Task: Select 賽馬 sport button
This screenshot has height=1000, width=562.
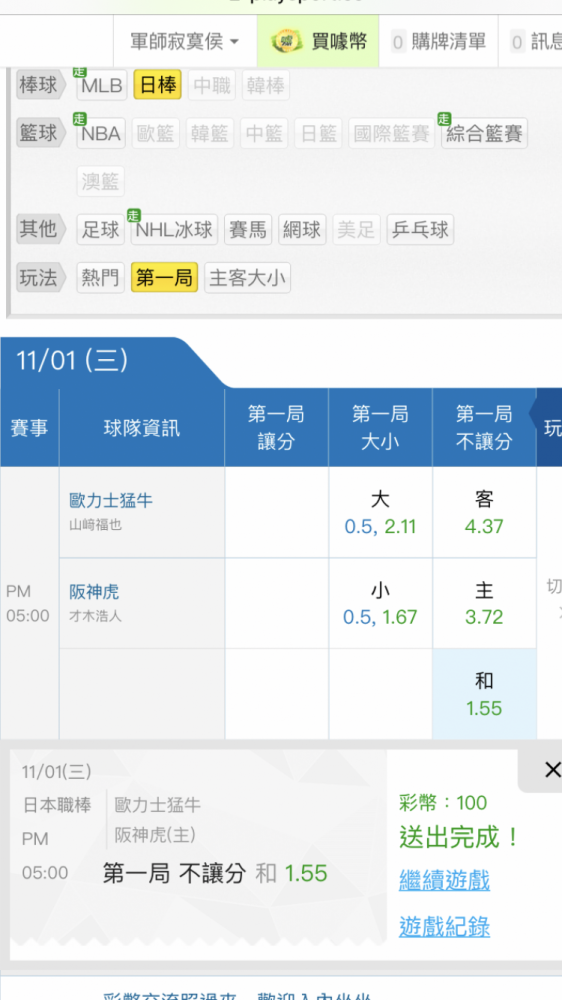Action: point(248,229)
